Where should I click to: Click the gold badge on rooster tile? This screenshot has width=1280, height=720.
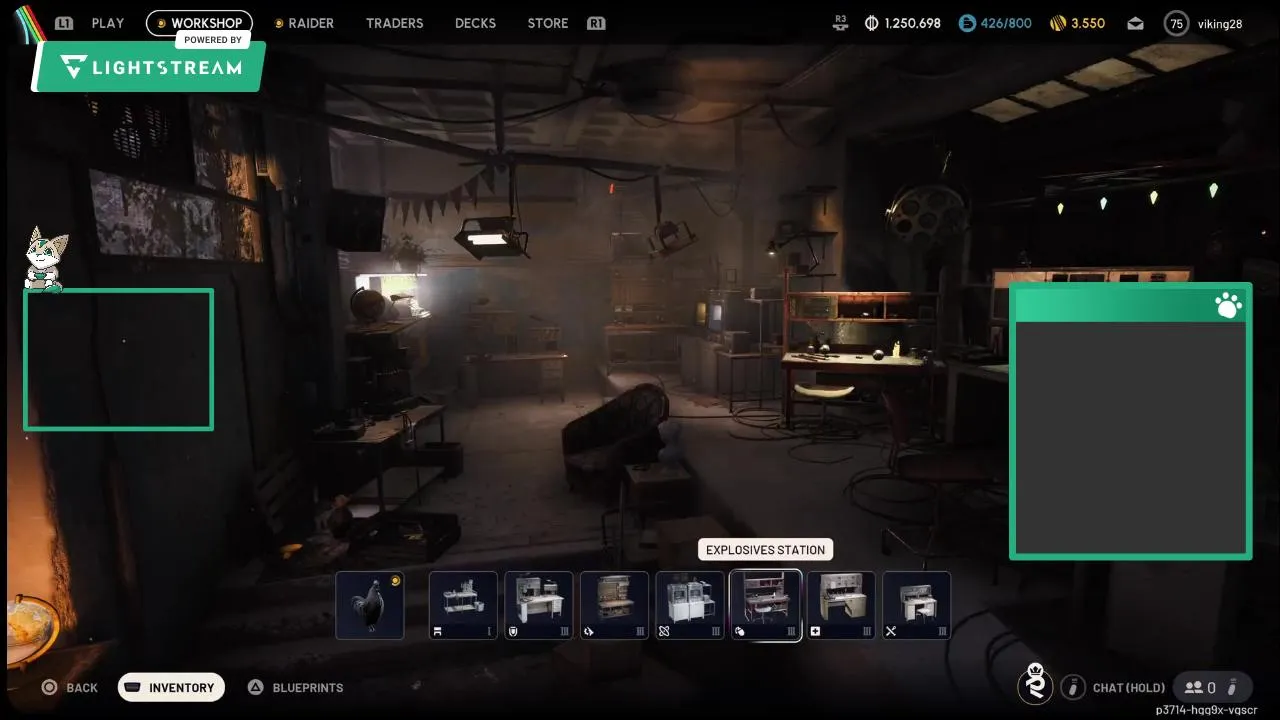(395, 581)
